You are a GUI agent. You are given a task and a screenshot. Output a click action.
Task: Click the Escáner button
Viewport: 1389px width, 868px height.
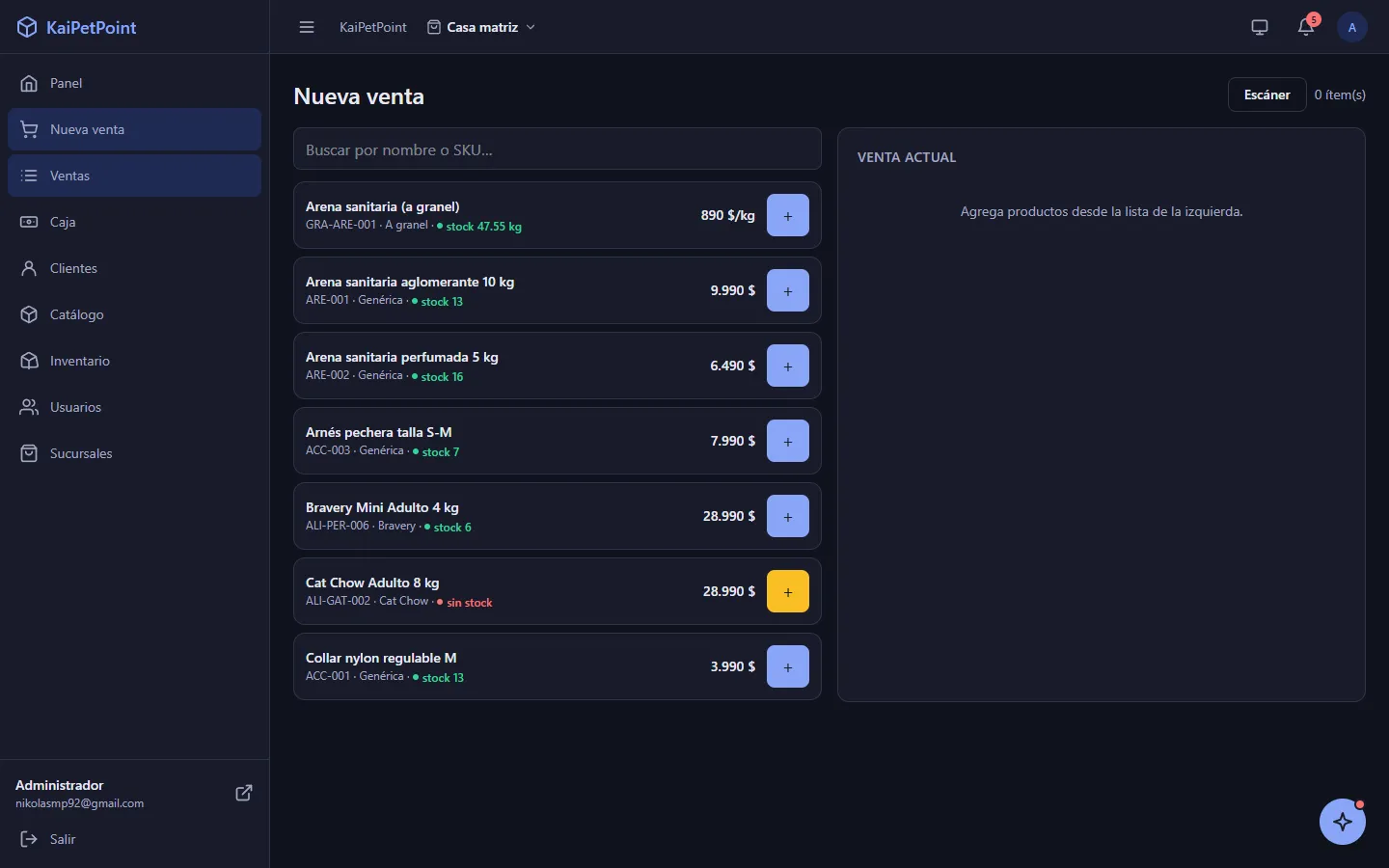[1266, 95]
